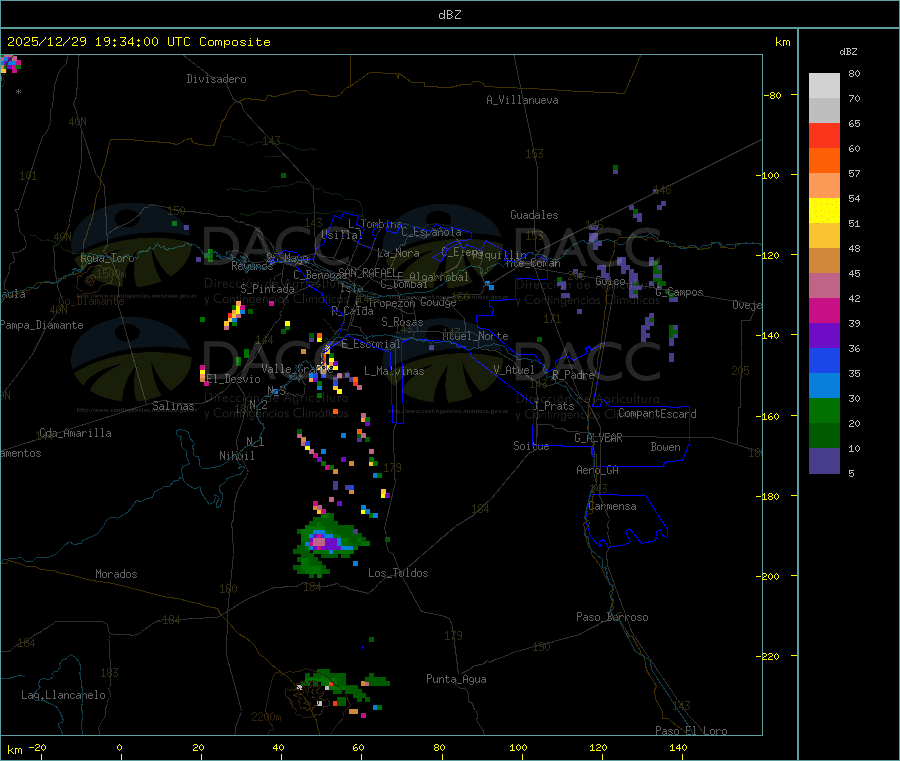Click the Paso_Burroso map label

coord(612,617)
